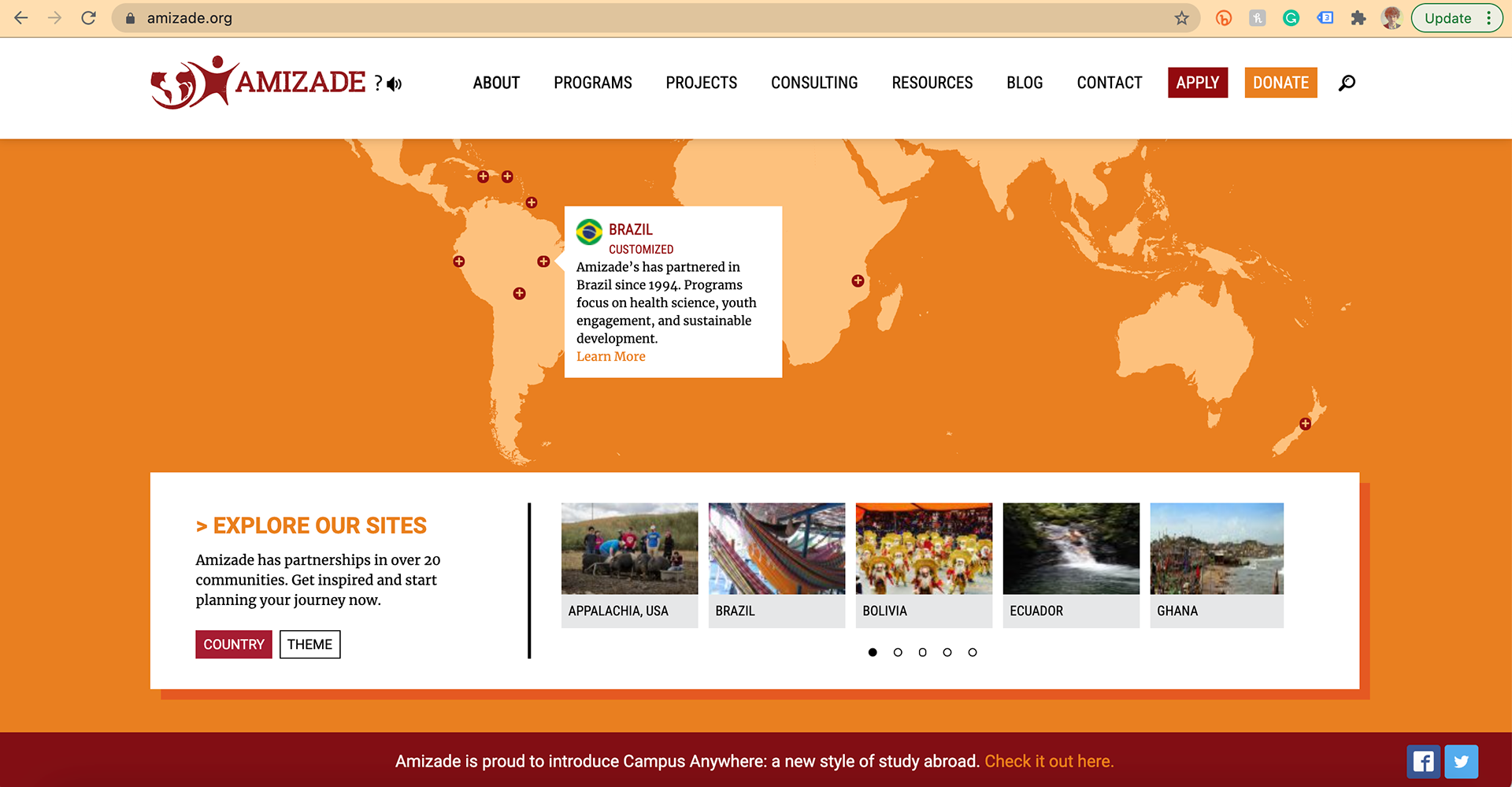
Task: Click the Ecuador marker on the west coast
Action: 459,262
